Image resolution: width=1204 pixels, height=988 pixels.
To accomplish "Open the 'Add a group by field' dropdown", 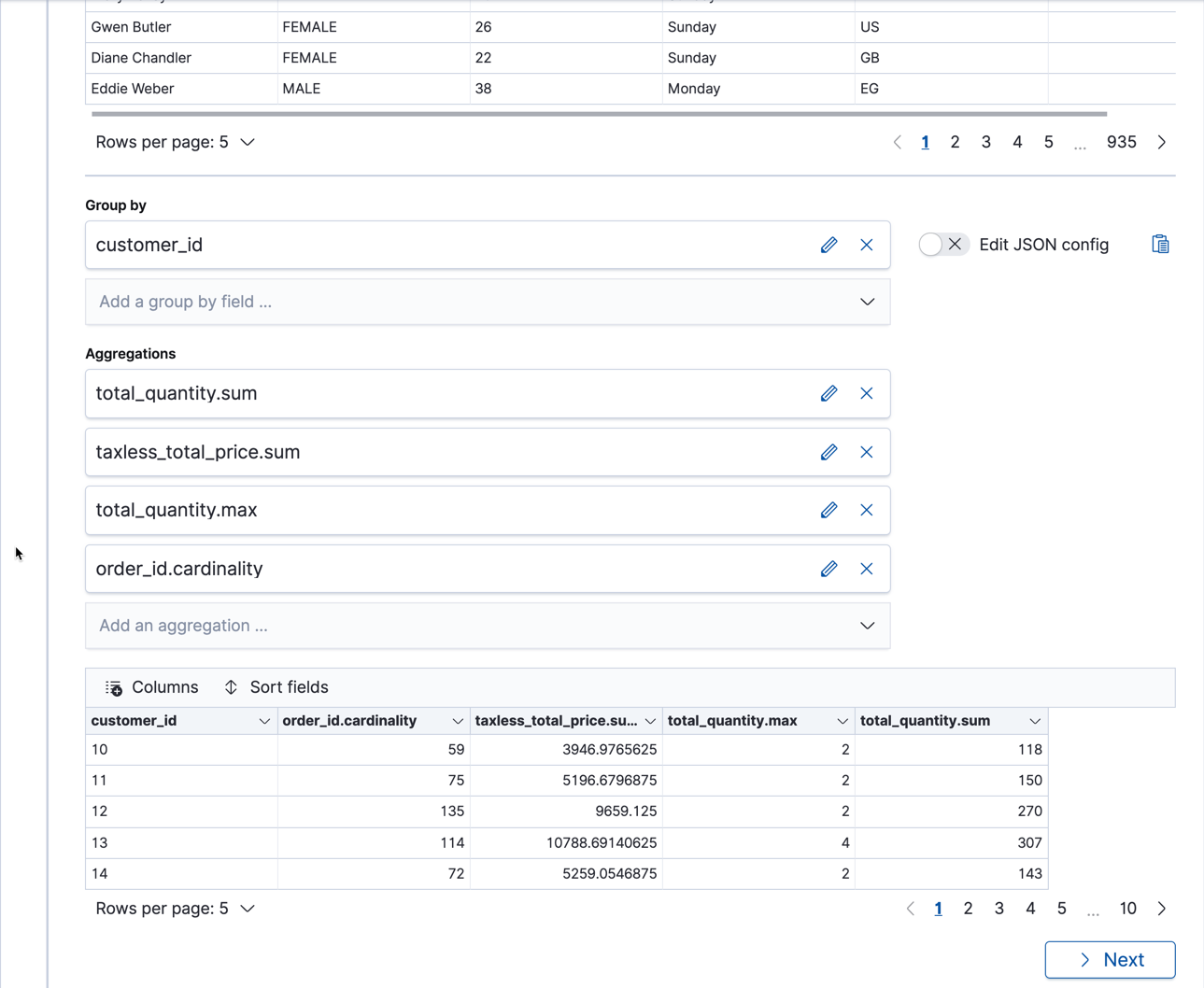I will pos(488,302).
